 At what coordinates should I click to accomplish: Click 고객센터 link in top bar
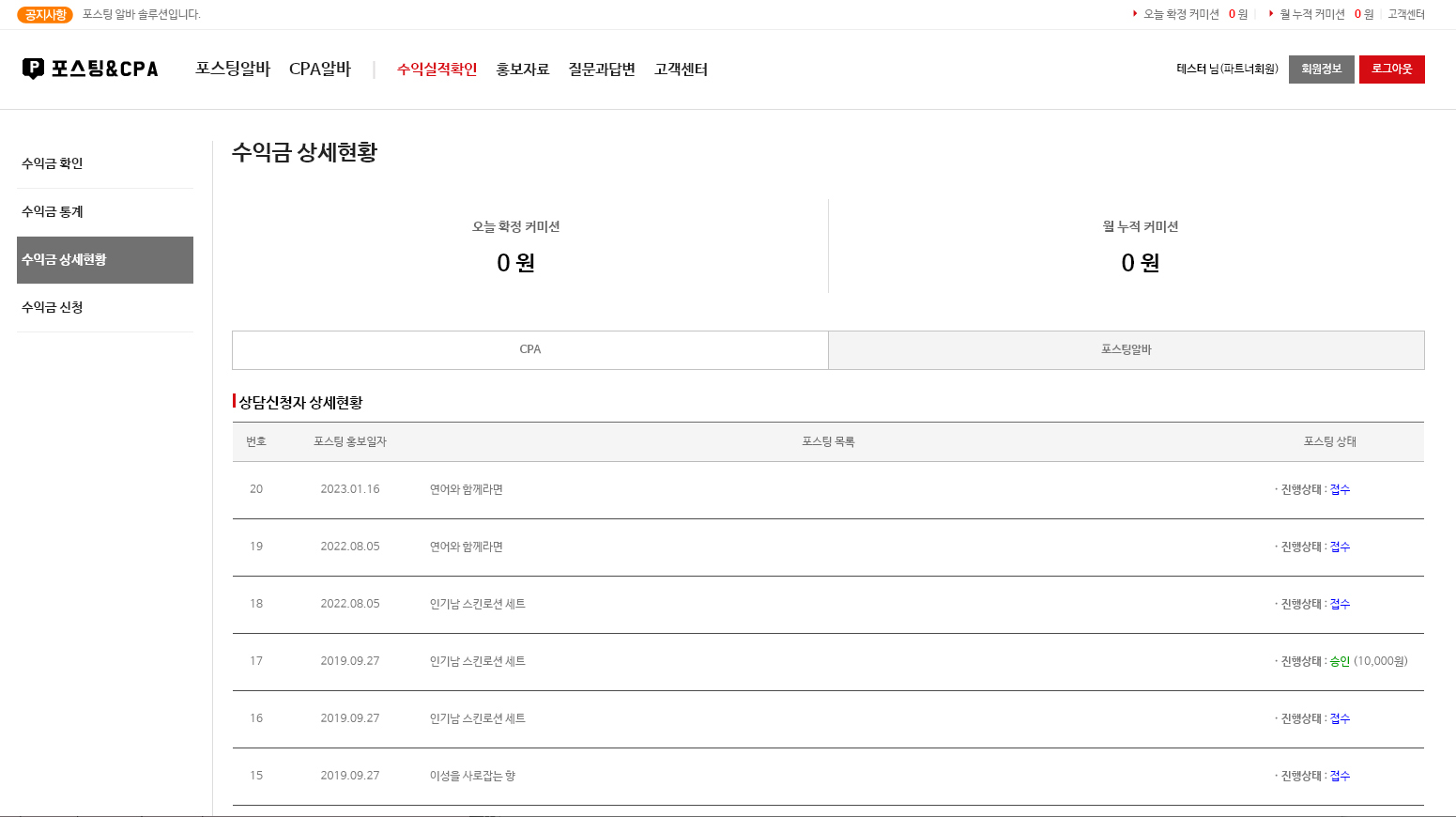click(1405, 14)
